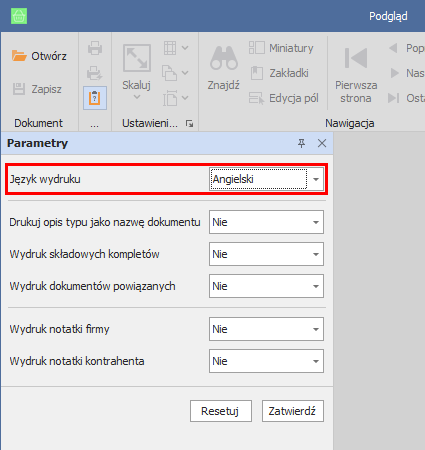Viewport: 425px width, 450px height.
Task: Click the Zapisz floppy disk icon
Action: 19,89
